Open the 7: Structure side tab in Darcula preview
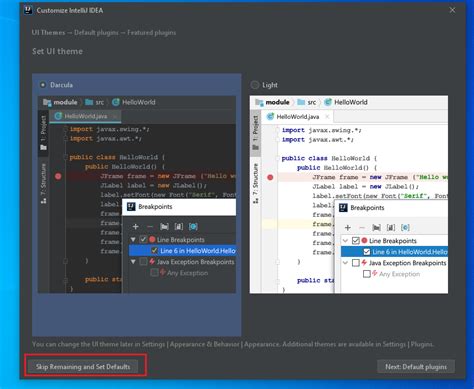This screenshot has width=474, height=389. [x=43, y=183]
